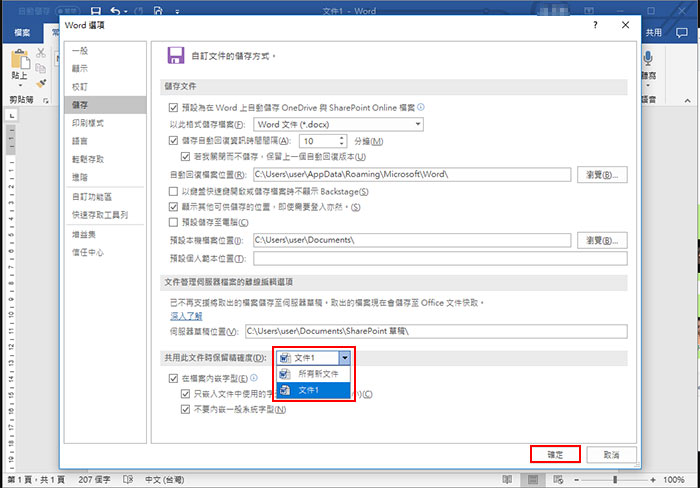Click the ruler tab selector icon

coord(12,116)
